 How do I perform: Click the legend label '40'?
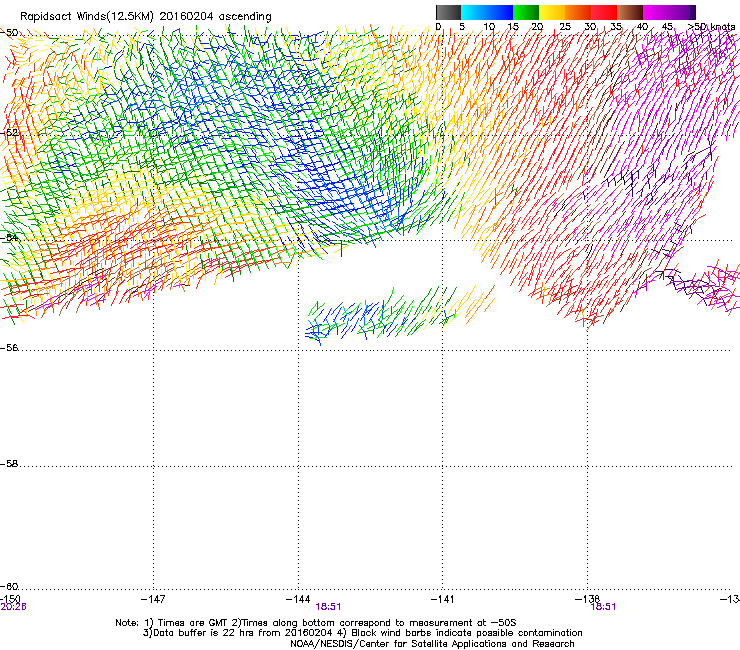[x=642, y=27]
